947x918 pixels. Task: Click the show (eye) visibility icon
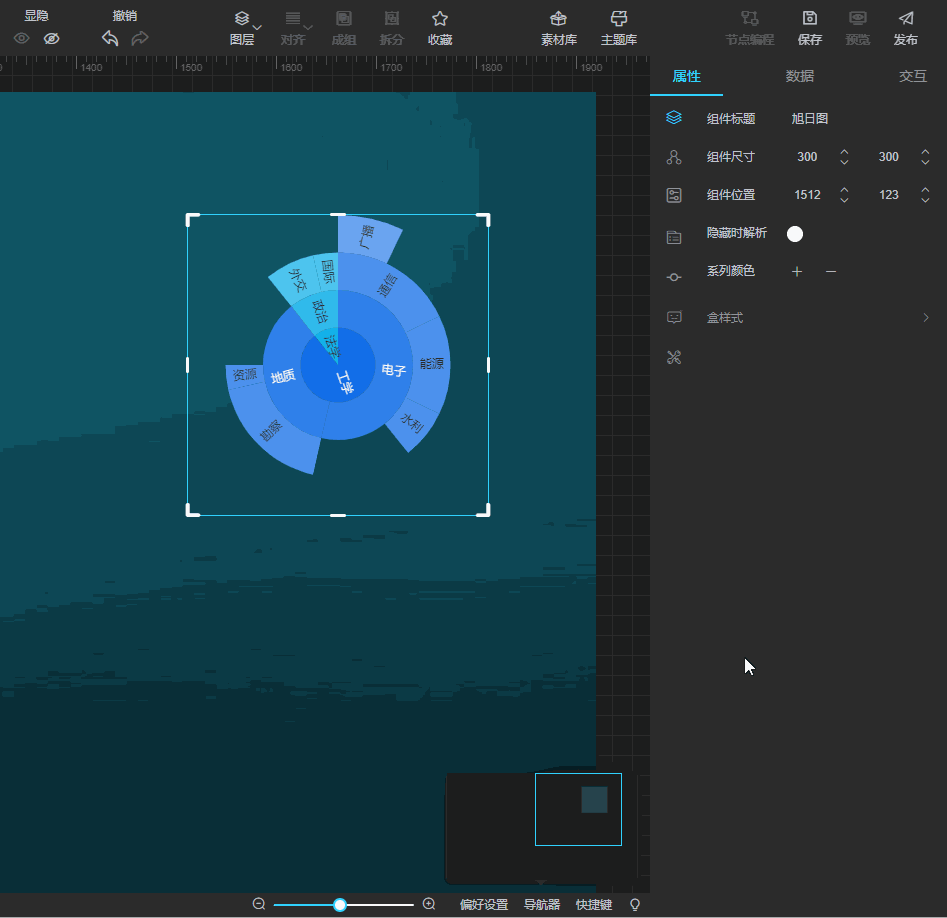pyautogui.click(x=22, y=39)
